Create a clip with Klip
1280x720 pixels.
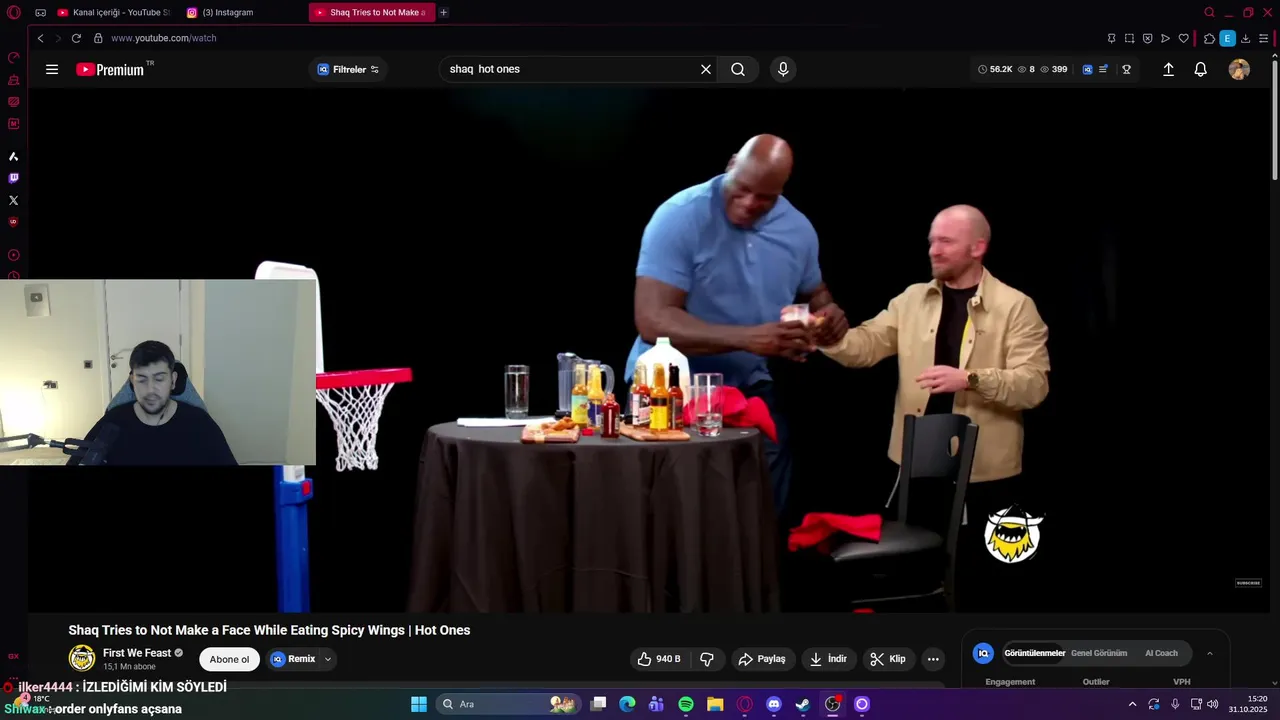pyautogui.click(x=888, y=659)
